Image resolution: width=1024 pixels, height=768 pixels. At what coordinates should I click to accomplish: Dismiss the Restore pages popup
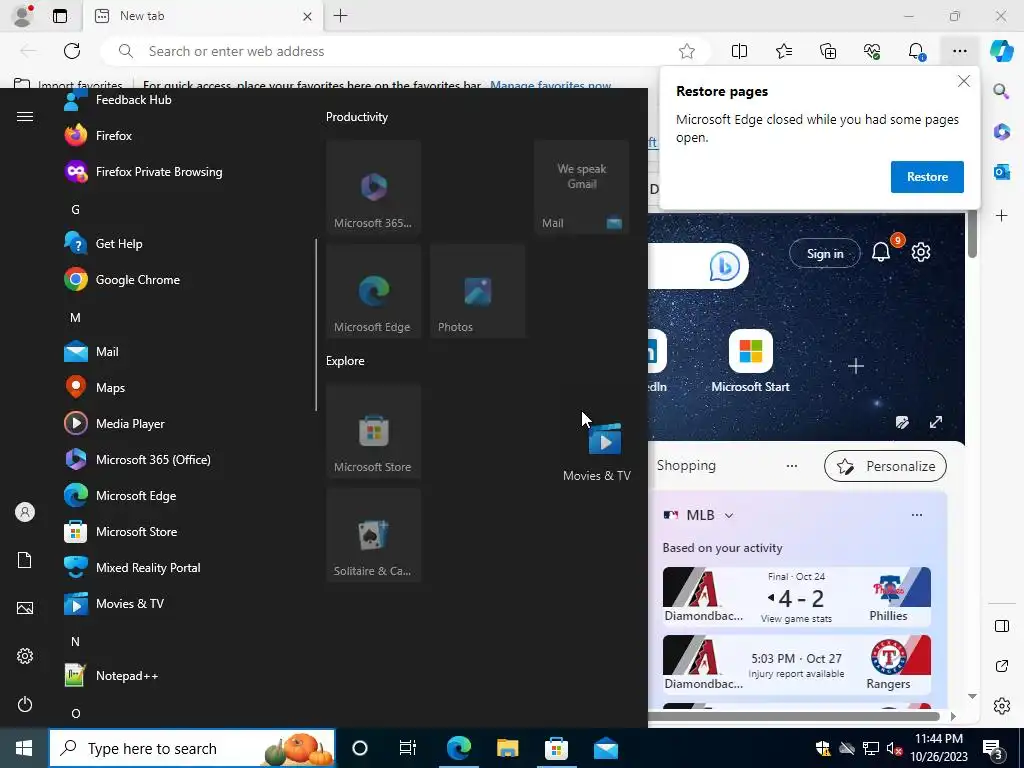pyautogui.click(x=964, y=82)
